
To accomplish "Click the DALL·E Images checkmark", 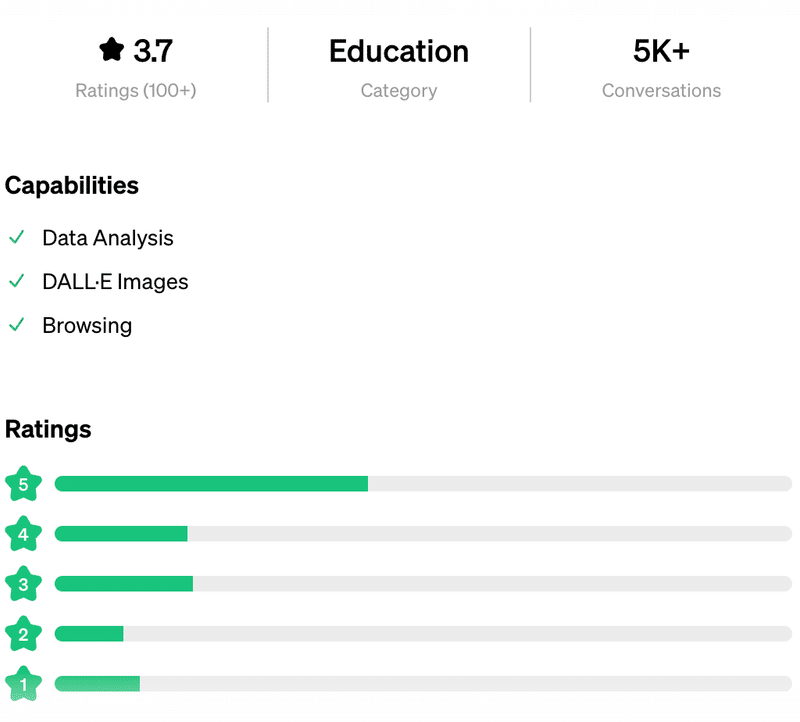I will click(x=16, y=282).
